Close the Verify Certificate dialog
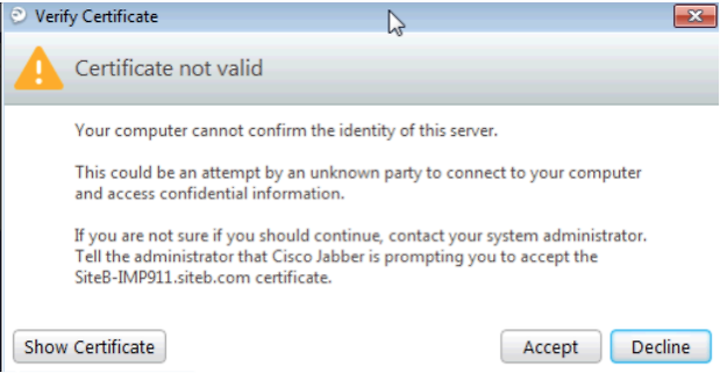Viewport: 720px width, 373px height. (695, 17)
